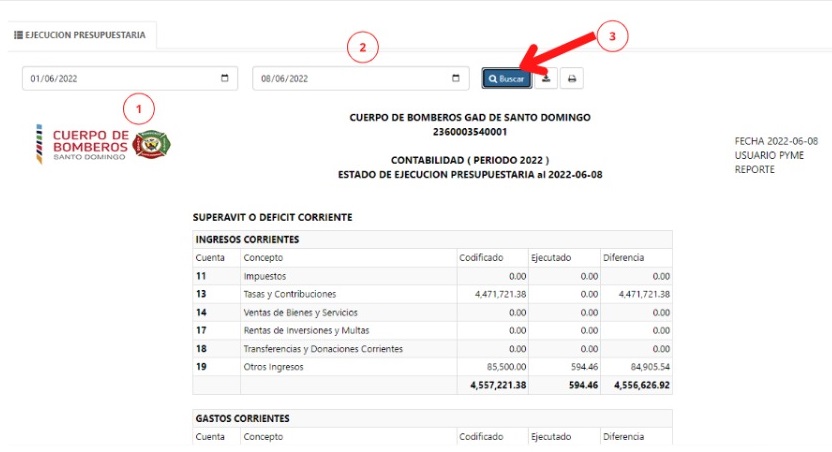Viewport: 832px width, 452px height.
Task: Click the FECHA 2022-06-08 text
Action: click(x=776, y=141)
